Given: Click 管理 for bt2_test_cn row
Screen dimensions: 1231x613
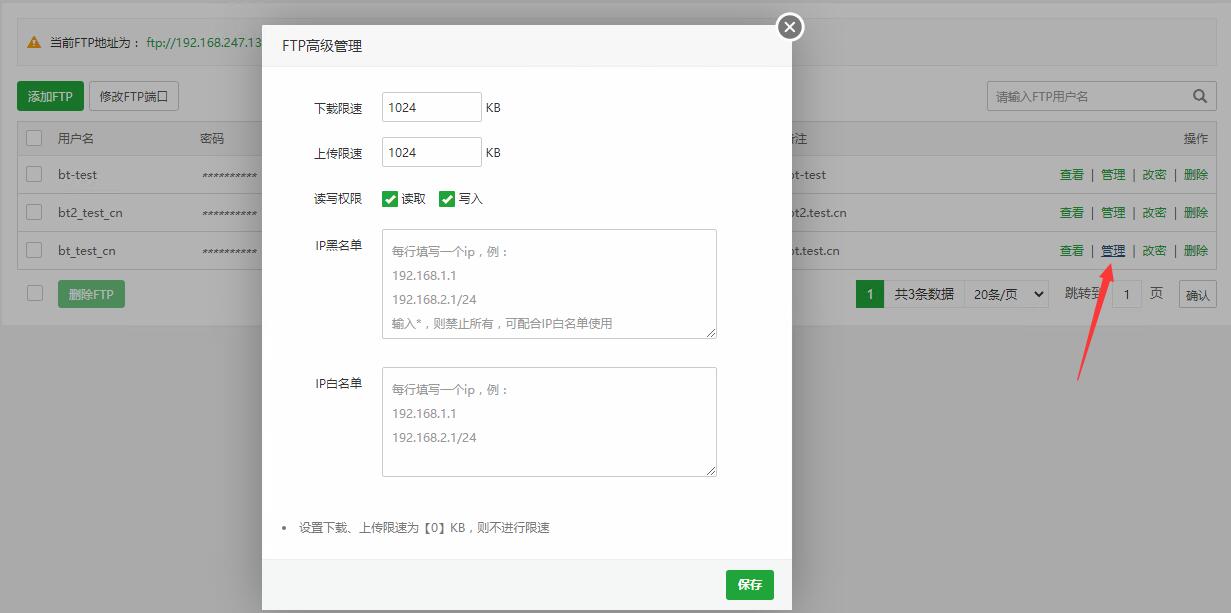Looking at the screenshot, I should click(x=1113, y=213).
